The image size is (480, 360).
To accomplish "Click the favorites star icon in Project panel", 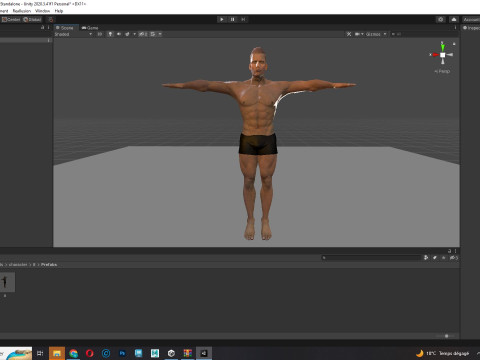I will tap(443, 257).
